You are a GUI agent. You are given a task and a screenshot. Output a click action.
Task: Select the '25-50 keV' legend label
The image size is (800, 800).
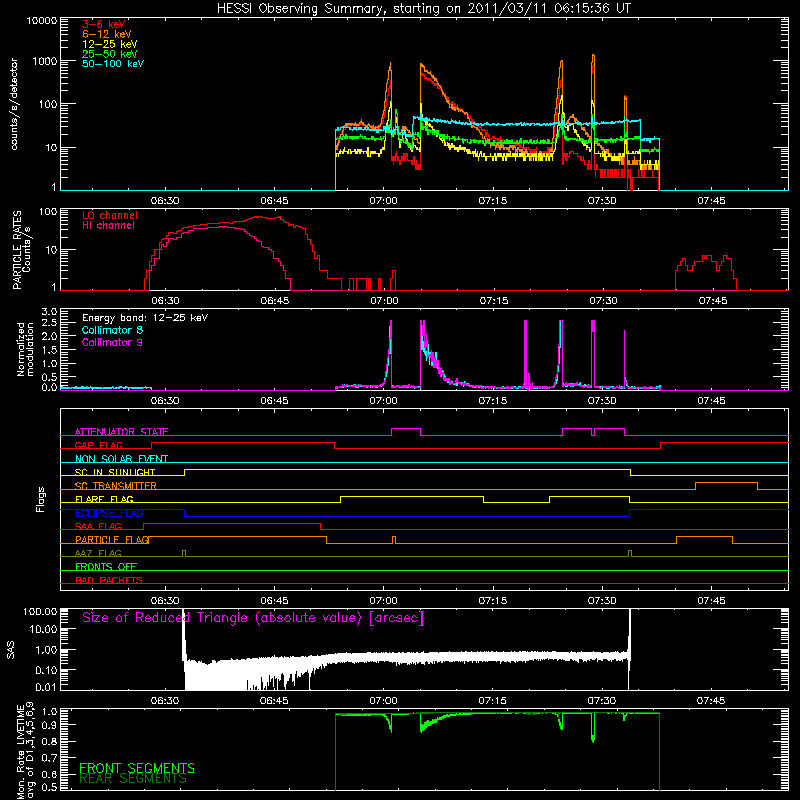[x=110, y=54]
